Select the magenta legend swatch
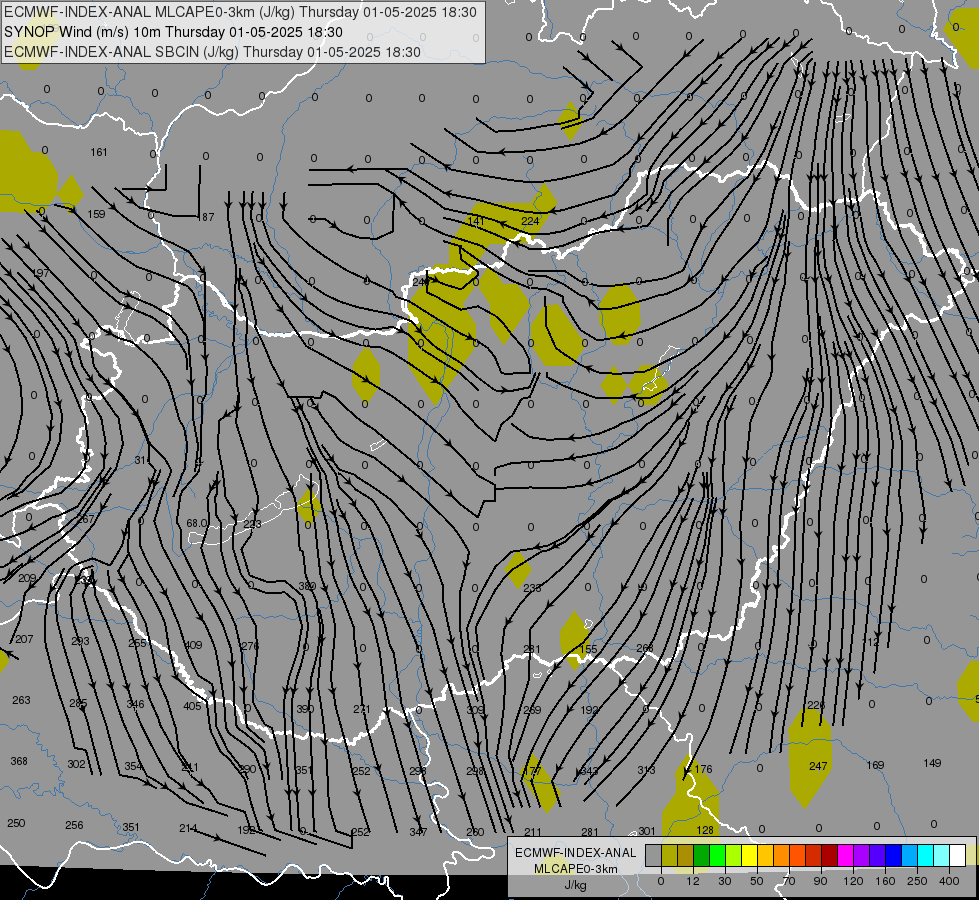 [x=845, y=856]
